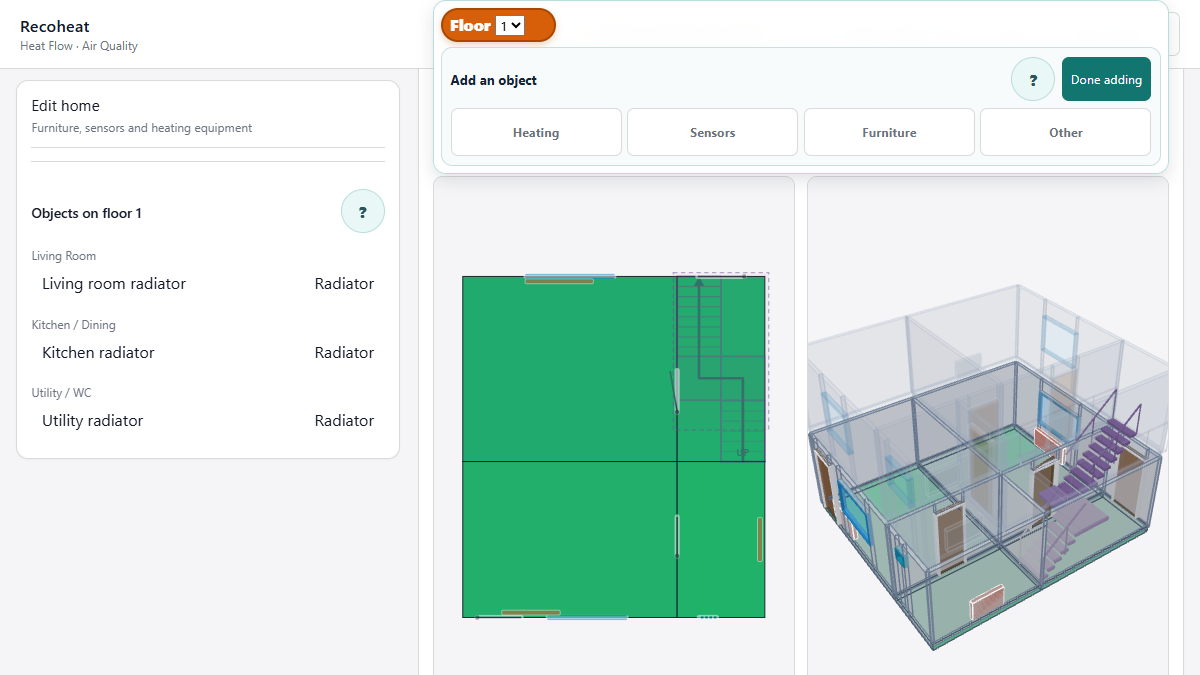
Task: Click the Living Room group label
Action: point(64,256)
